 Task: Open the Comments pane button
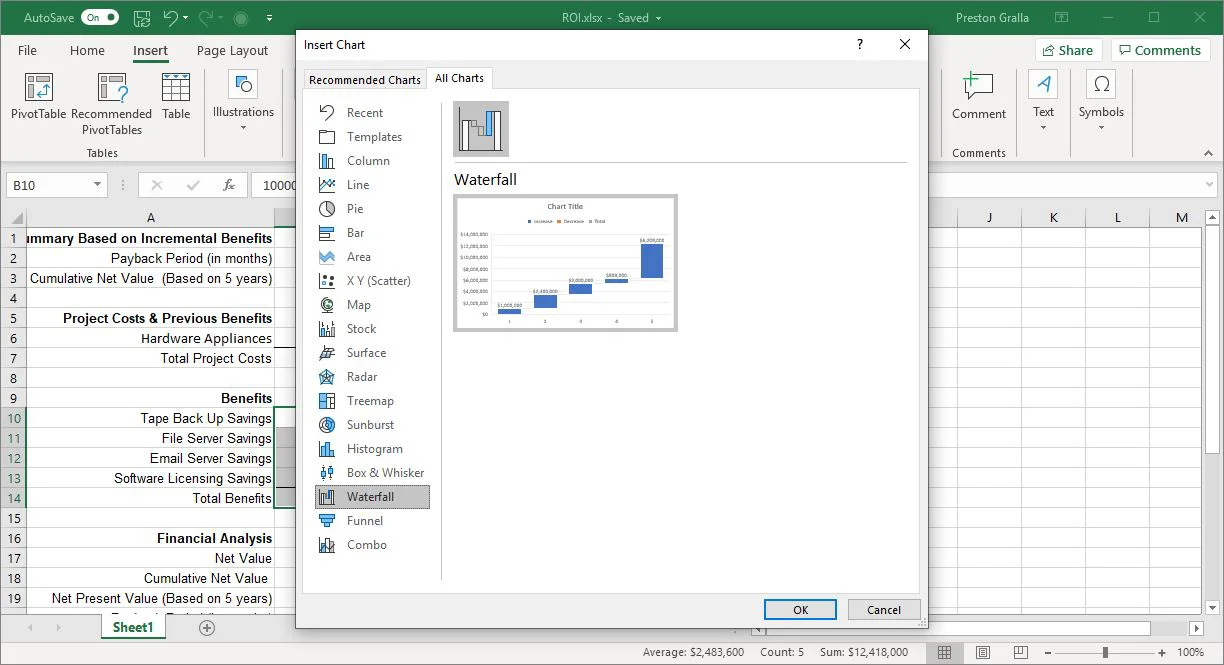coord(1158,50)
